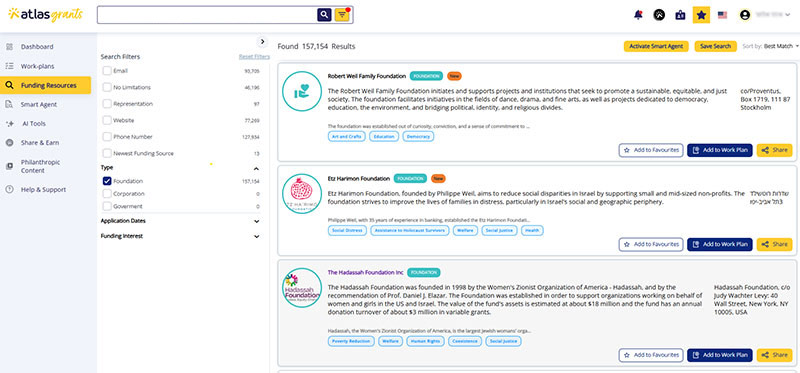
Task: Tick the Goverment type checkbox
Action: 107,206
